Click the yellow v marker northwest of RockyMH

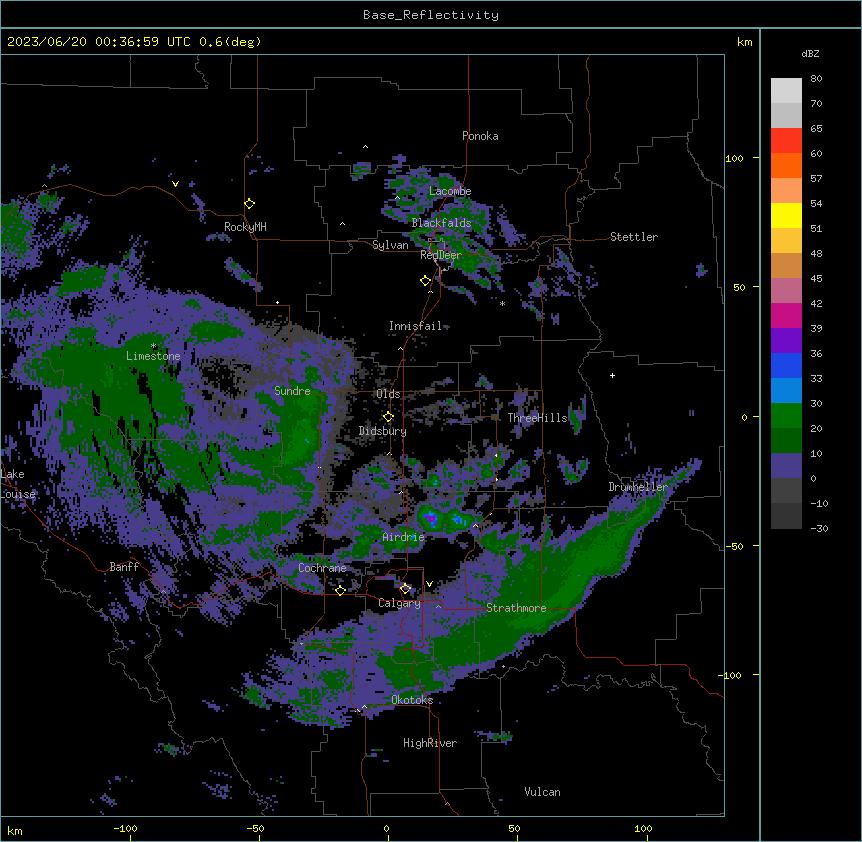[175, 184]
